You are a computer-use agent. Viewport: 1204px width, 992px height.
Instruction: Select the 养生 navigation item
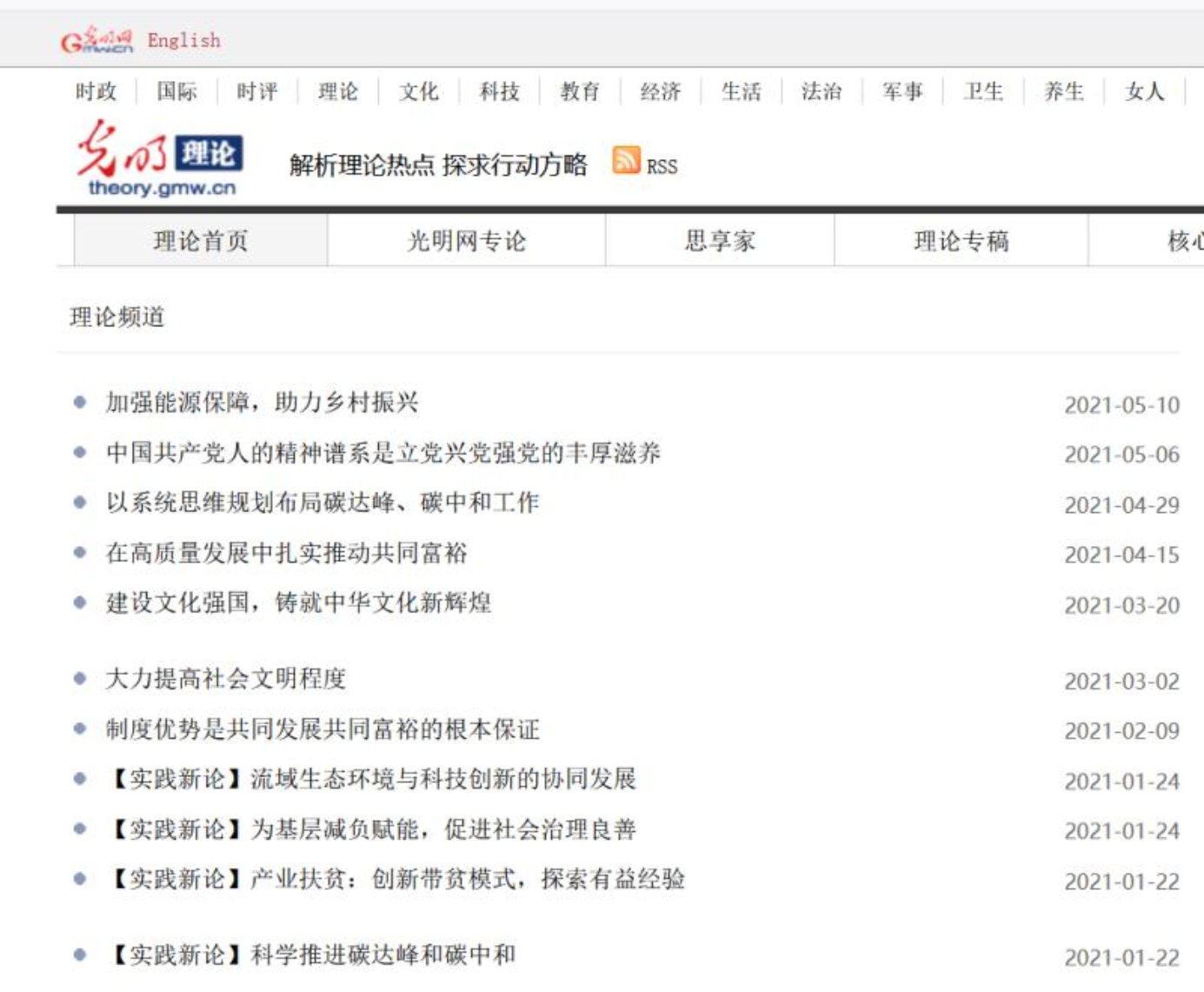[x=1063, y=91]
